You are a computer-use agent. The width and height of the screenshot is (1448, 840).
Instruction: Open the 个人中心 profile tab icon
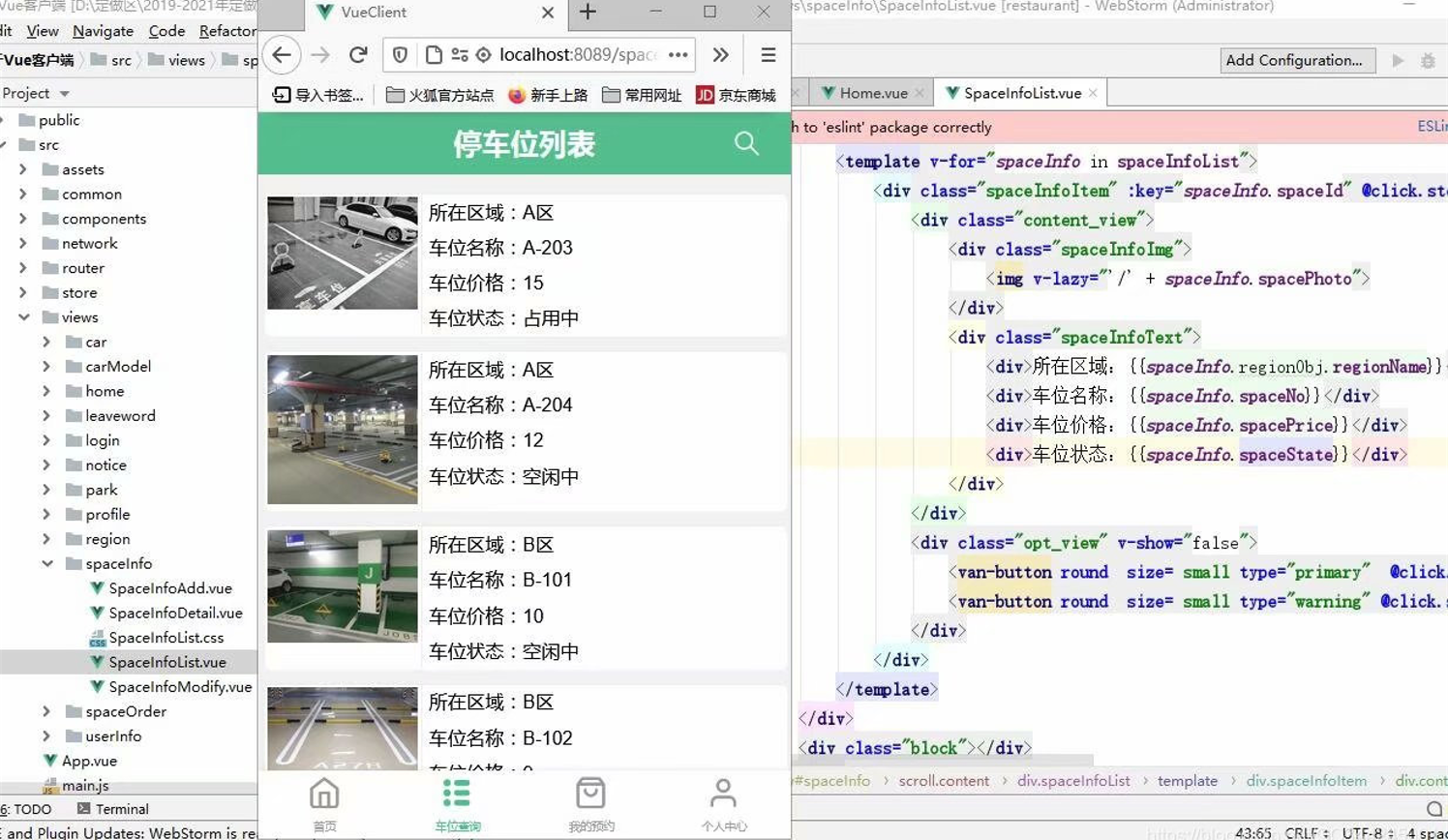pyautogui.click(x=723, y=794)
